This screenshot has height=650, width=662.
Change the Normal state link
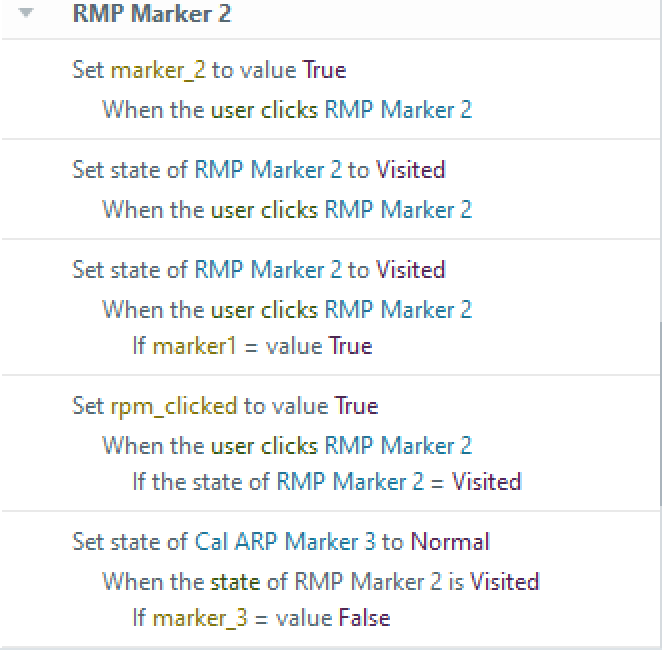(x=450, y=542)
